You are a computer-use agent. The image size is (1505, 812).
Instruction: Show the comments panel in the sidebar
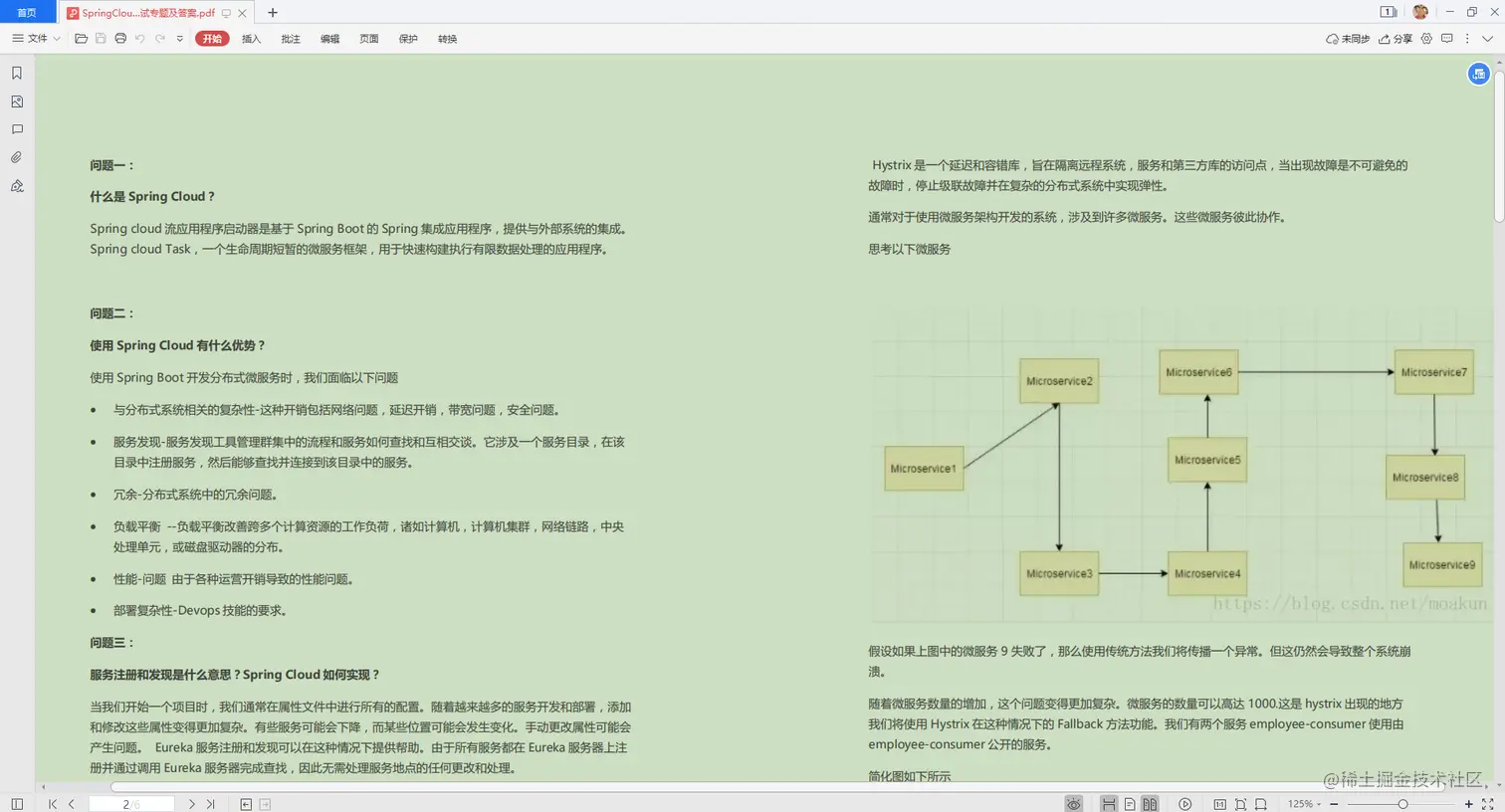click(x=16, y=129)
